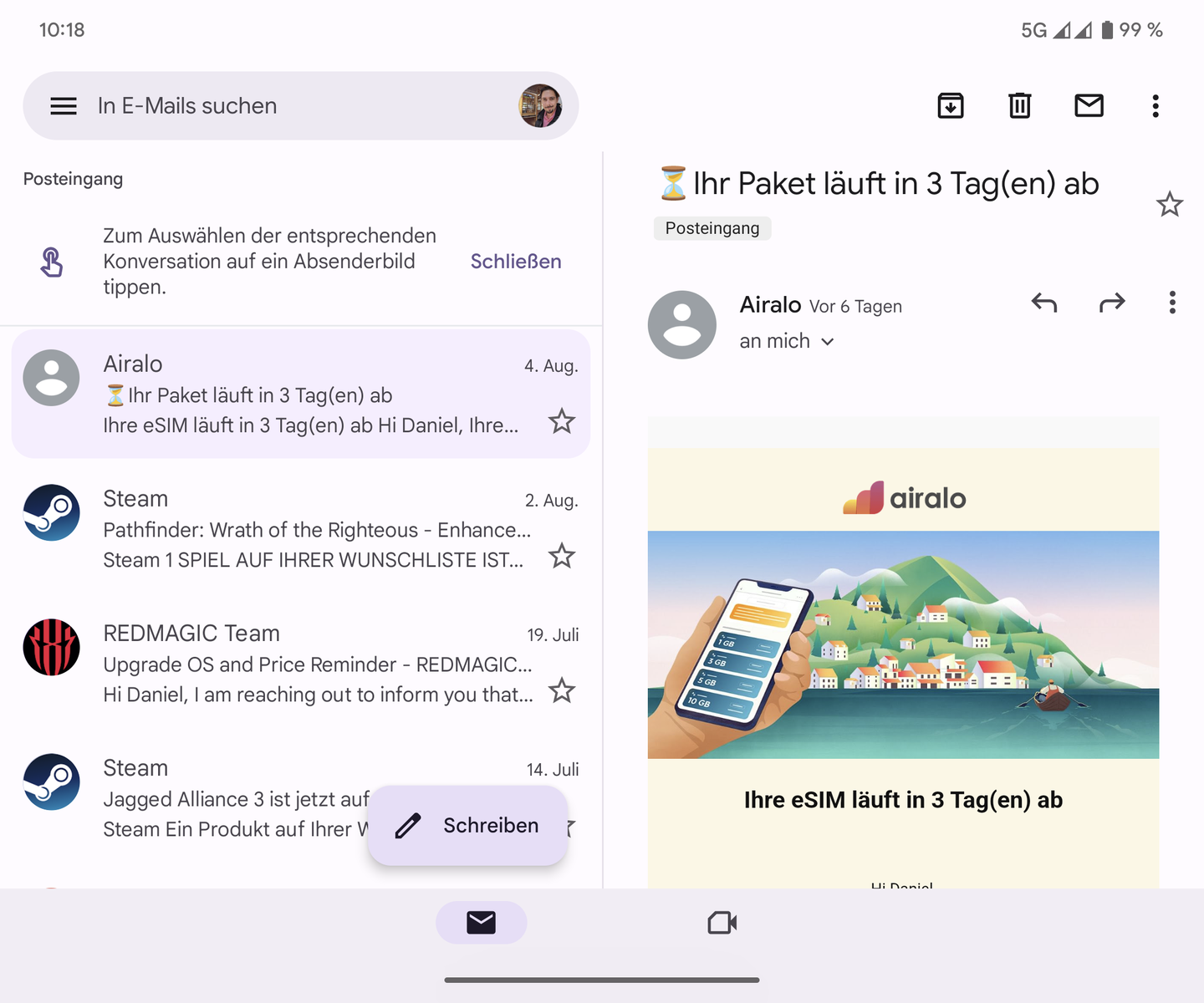Reply to the Airalo message
Viewport: 1204px width, 1003px height.
(x=1044, y=303)
